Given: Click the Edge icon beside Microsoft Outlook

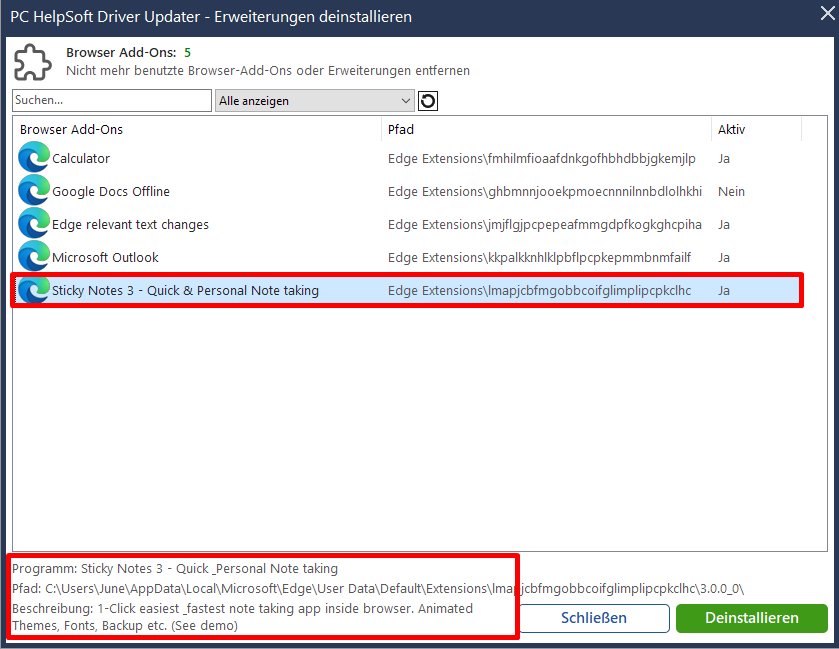Looking at the screenshot, I should click(34, 257).
